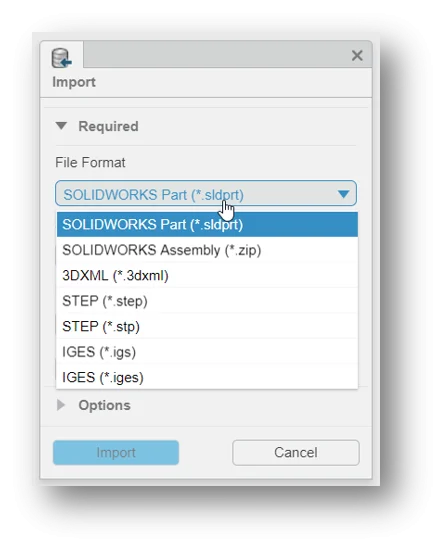Viewport: 445px width, 551px height.
Task: Click the Options section label
Action: click(104, 405)
